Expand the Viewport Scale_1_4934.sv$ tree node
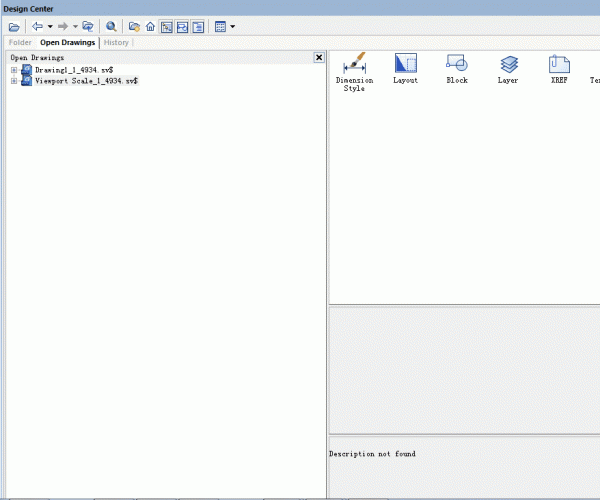The image size is (600, 500). (14, 81)
